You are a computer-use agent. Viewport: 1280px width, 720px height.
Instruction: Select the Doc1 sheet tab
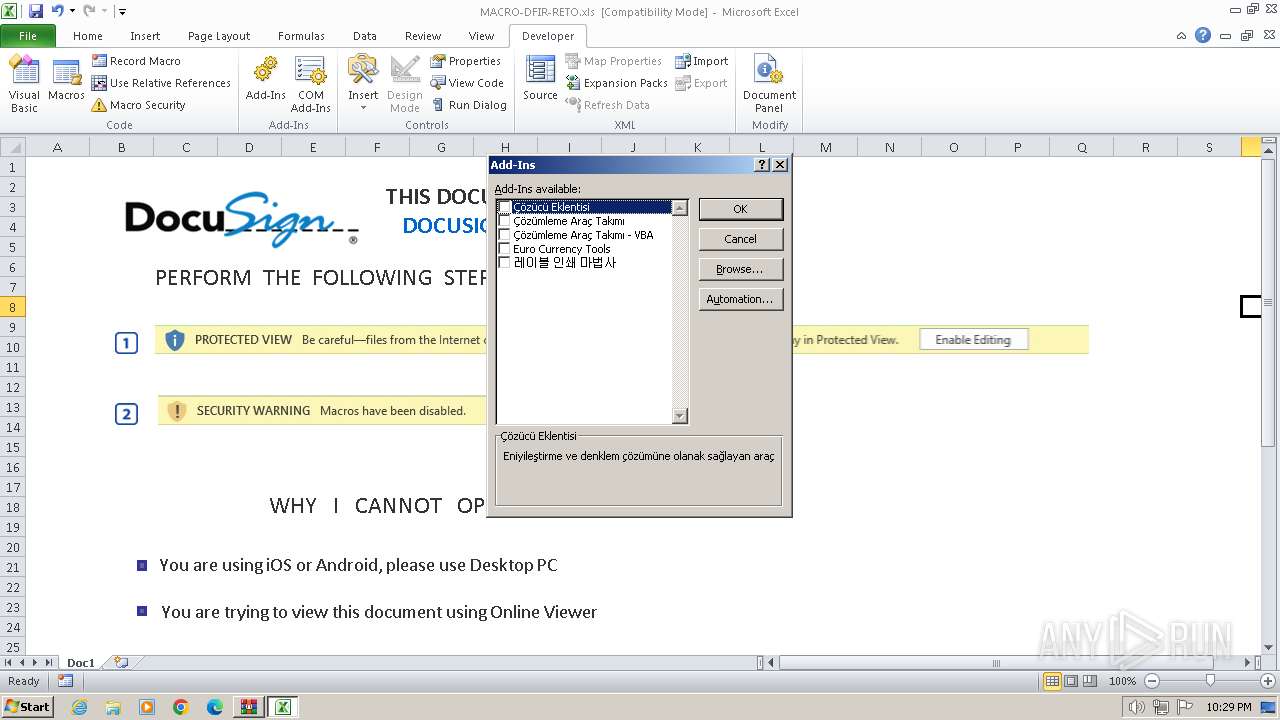(81, 662)
